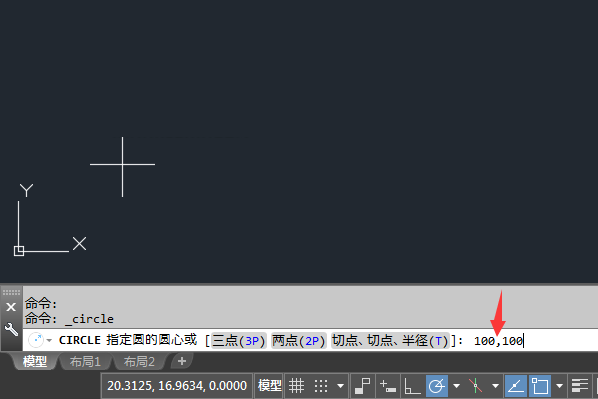Open snap mode settings dropdown arrow
598x399 pixels.
(340, 386)
